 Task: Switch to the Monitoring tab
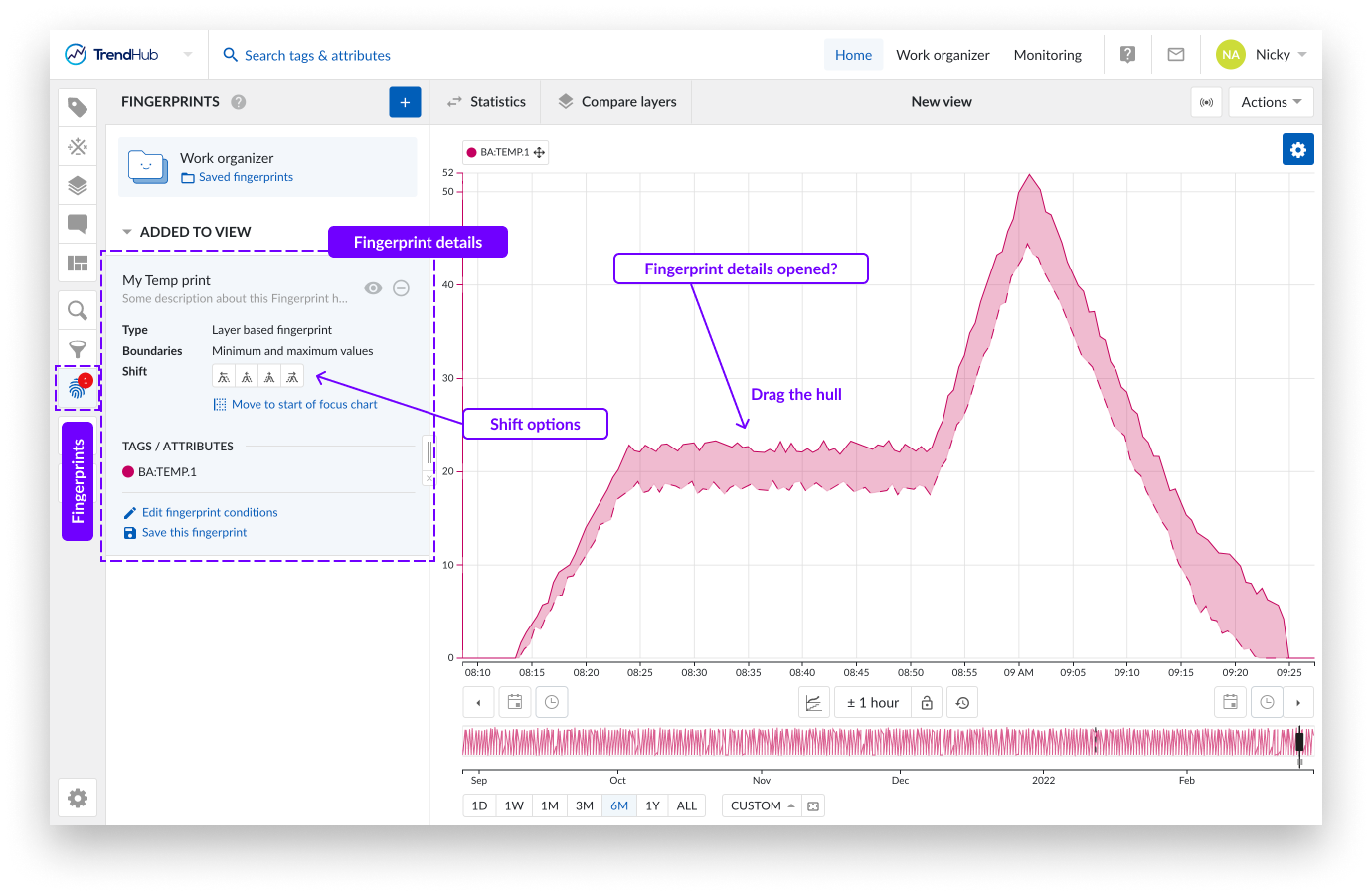1047,55
